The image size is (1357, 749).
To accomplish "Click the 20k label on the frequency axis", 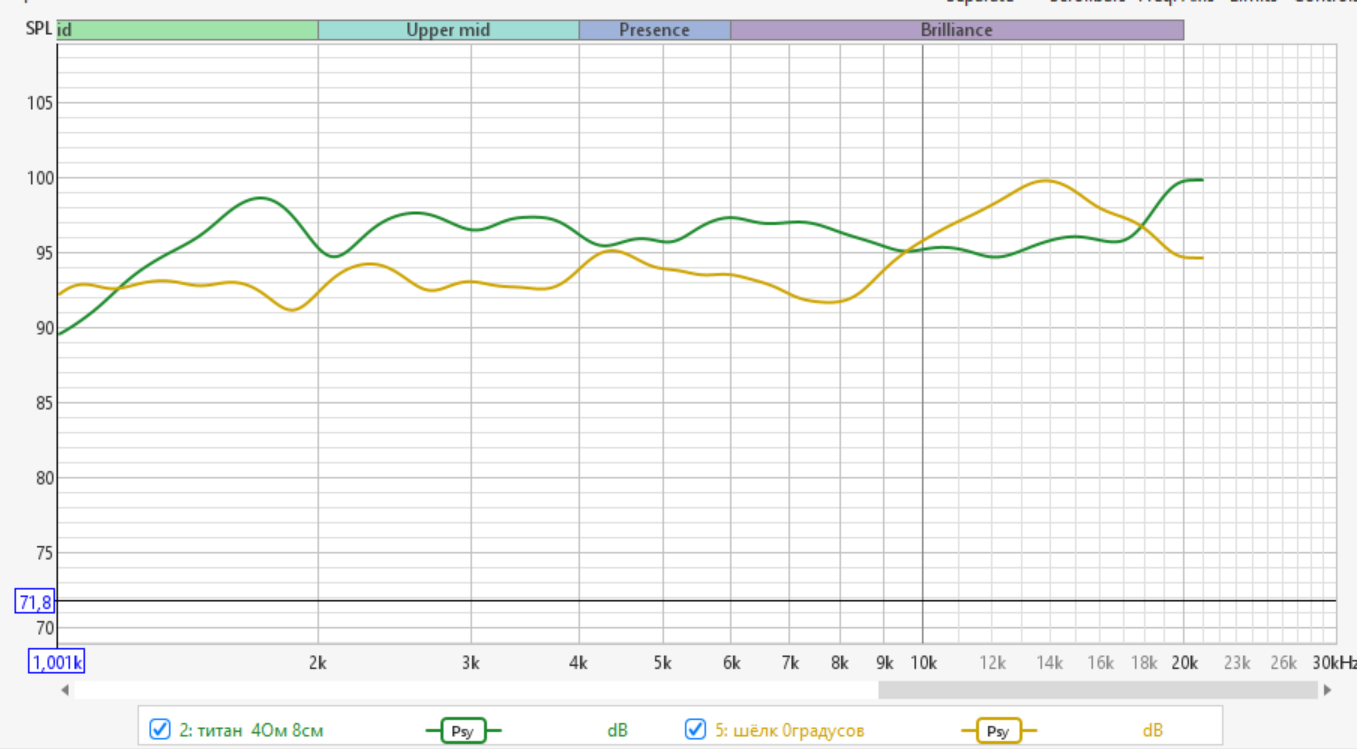I will click(1184, 662).
